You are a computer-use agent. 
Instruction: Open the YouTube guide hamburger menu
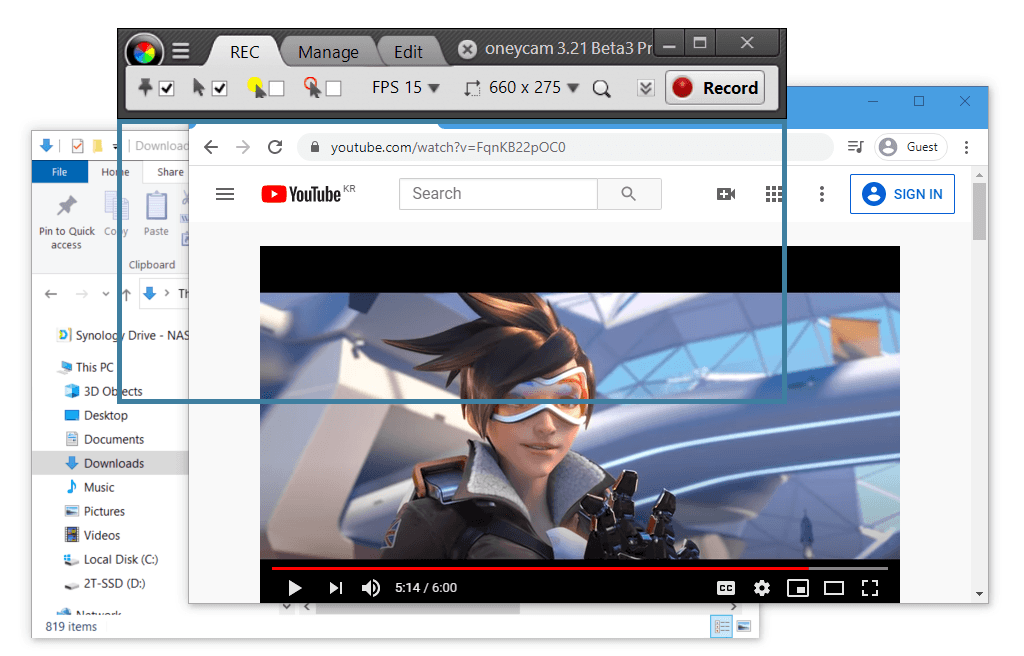(225, 194)
